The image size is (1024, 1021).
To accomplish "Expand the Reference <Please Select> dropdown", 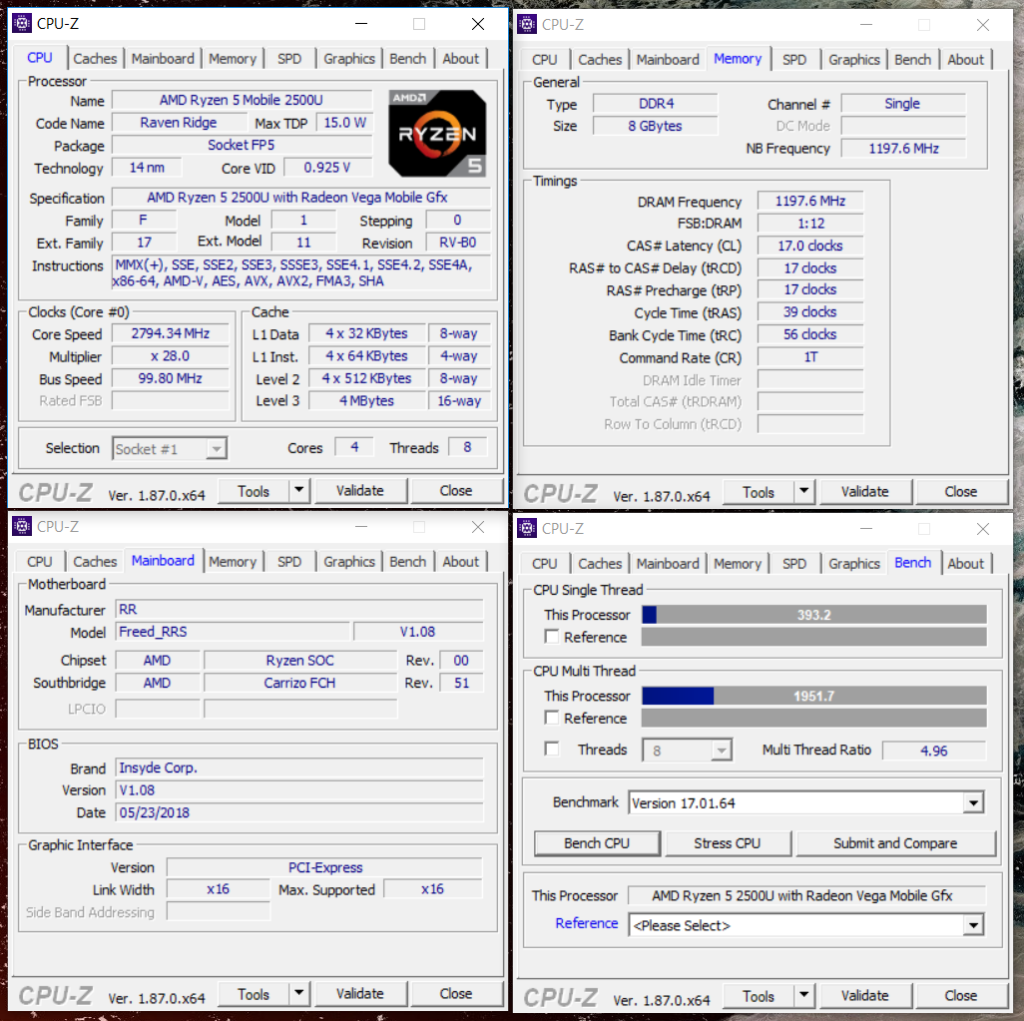I will tap(972, 925).
